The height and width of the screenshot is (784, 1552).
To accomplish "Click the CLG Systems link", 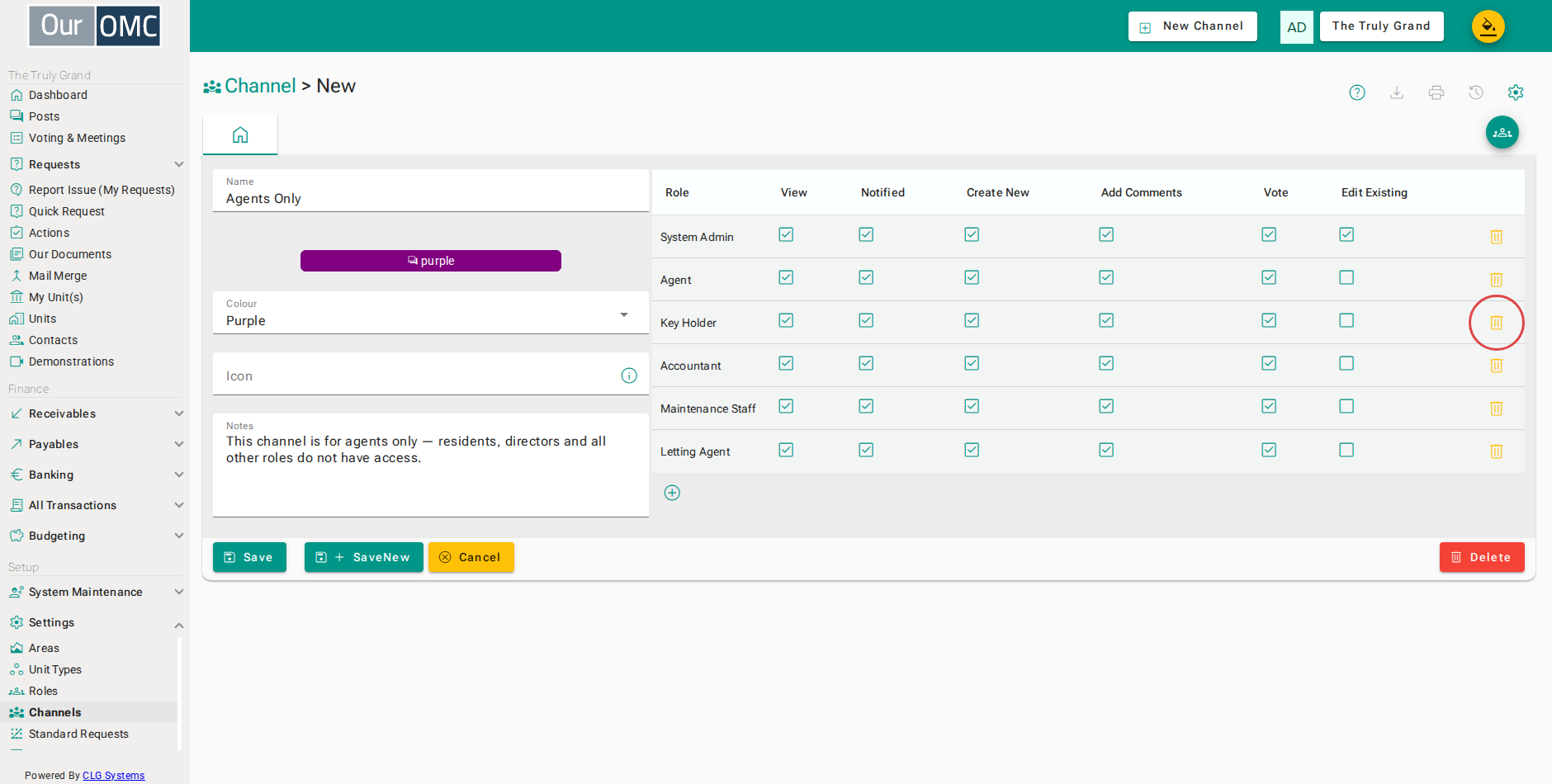I will point(113,775).
